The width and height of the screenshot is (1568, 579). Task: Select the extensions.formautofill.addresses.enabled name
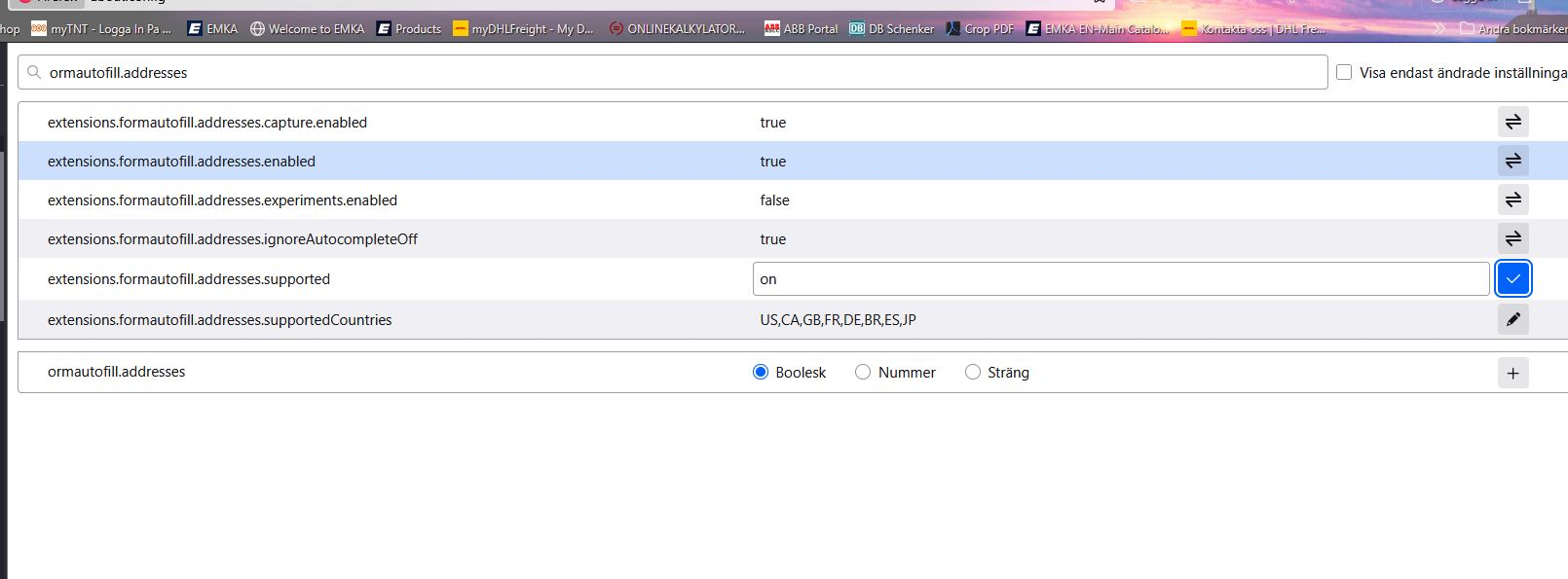pyautogui.click(x=181, y=162)
